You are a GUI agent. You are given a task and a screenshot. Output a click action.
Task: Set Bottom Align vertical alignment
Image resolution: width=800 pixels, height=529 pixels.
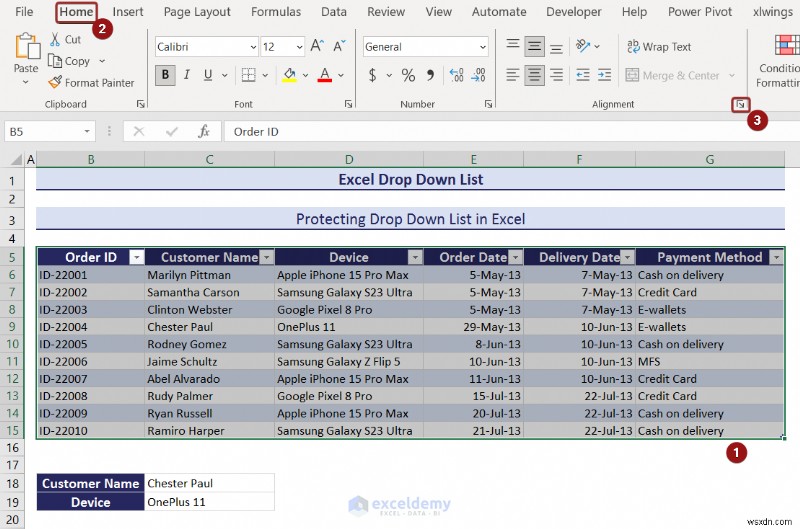click(x=556, y=46)
